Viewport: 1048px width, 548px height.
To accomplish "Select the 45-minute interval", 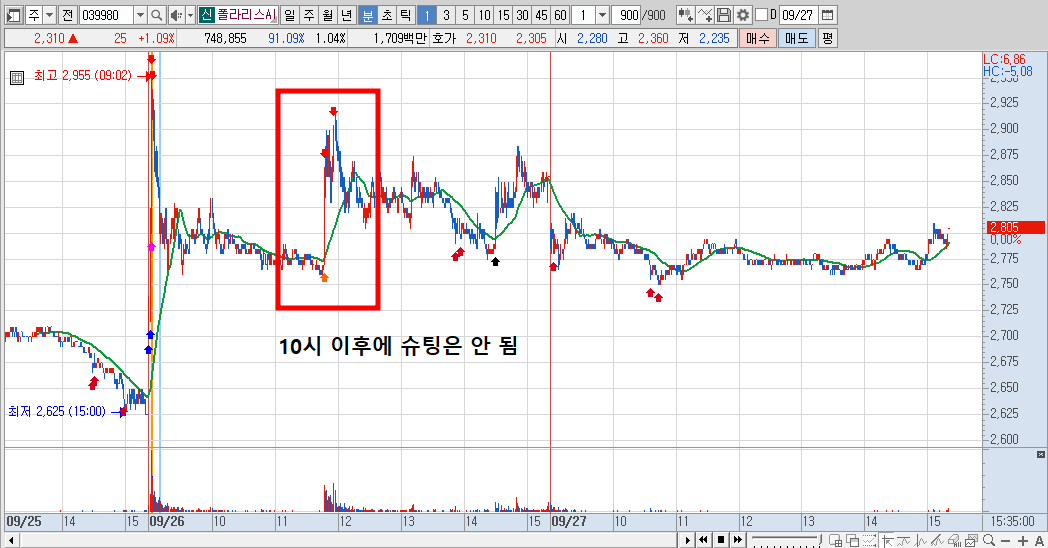I will [x=541, y=15].
